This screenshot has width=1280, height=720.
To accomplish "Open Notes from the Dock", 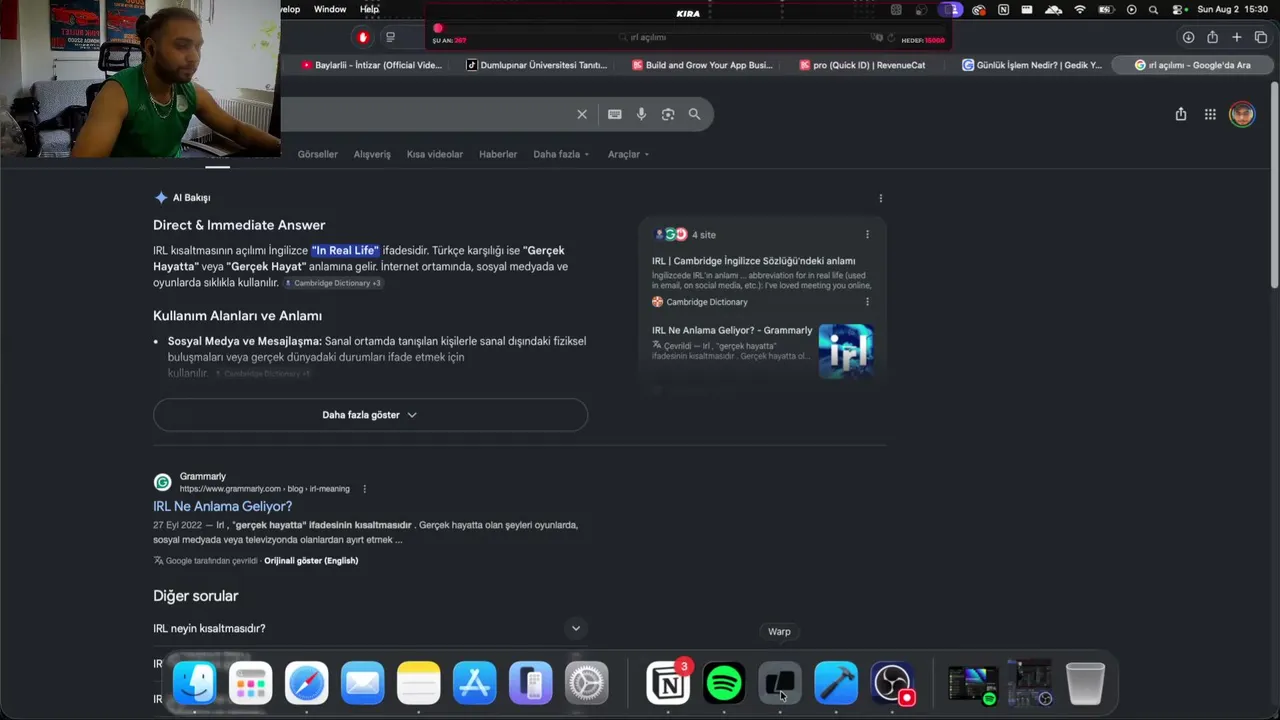I will (x=418, y=684).
